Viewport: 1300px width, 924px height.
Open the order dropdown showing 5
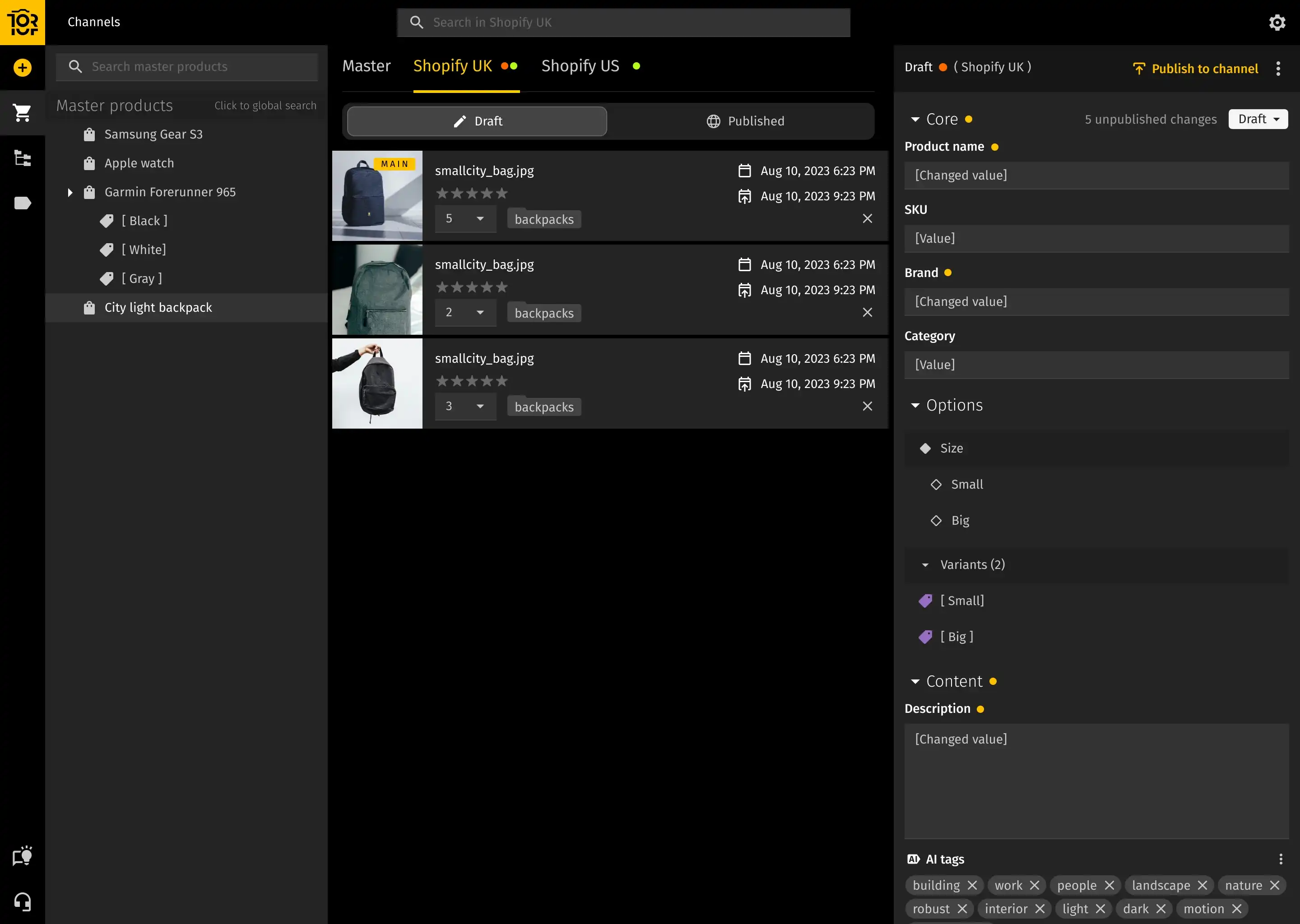tap(465, 218)
